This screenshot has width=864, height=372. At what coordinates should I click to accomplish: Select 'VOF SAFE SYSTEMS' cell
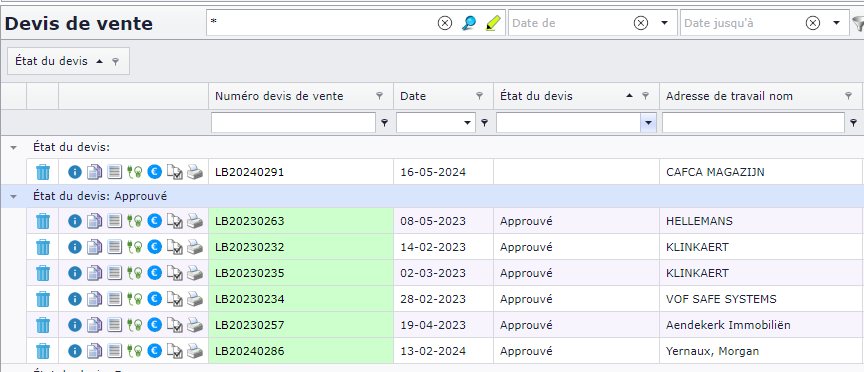click(x=762, y=299)
